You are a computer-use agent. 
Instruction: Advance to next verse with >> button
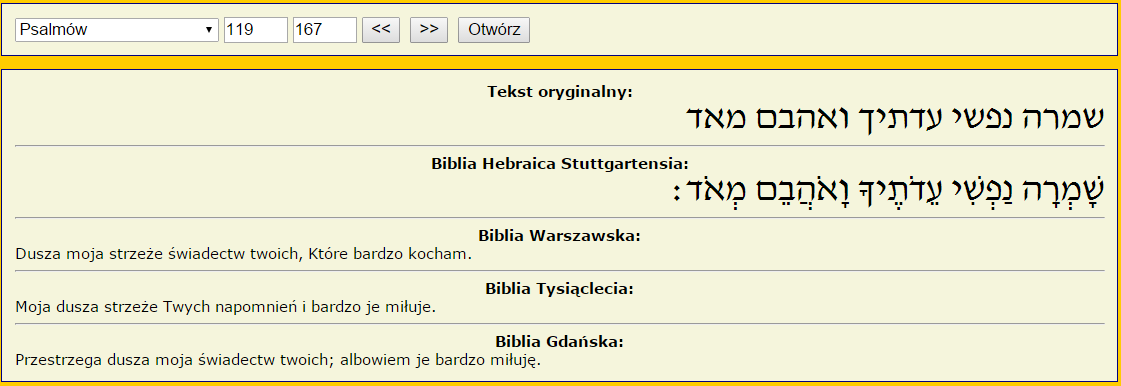pyautogui.click(x=429, y=30)
